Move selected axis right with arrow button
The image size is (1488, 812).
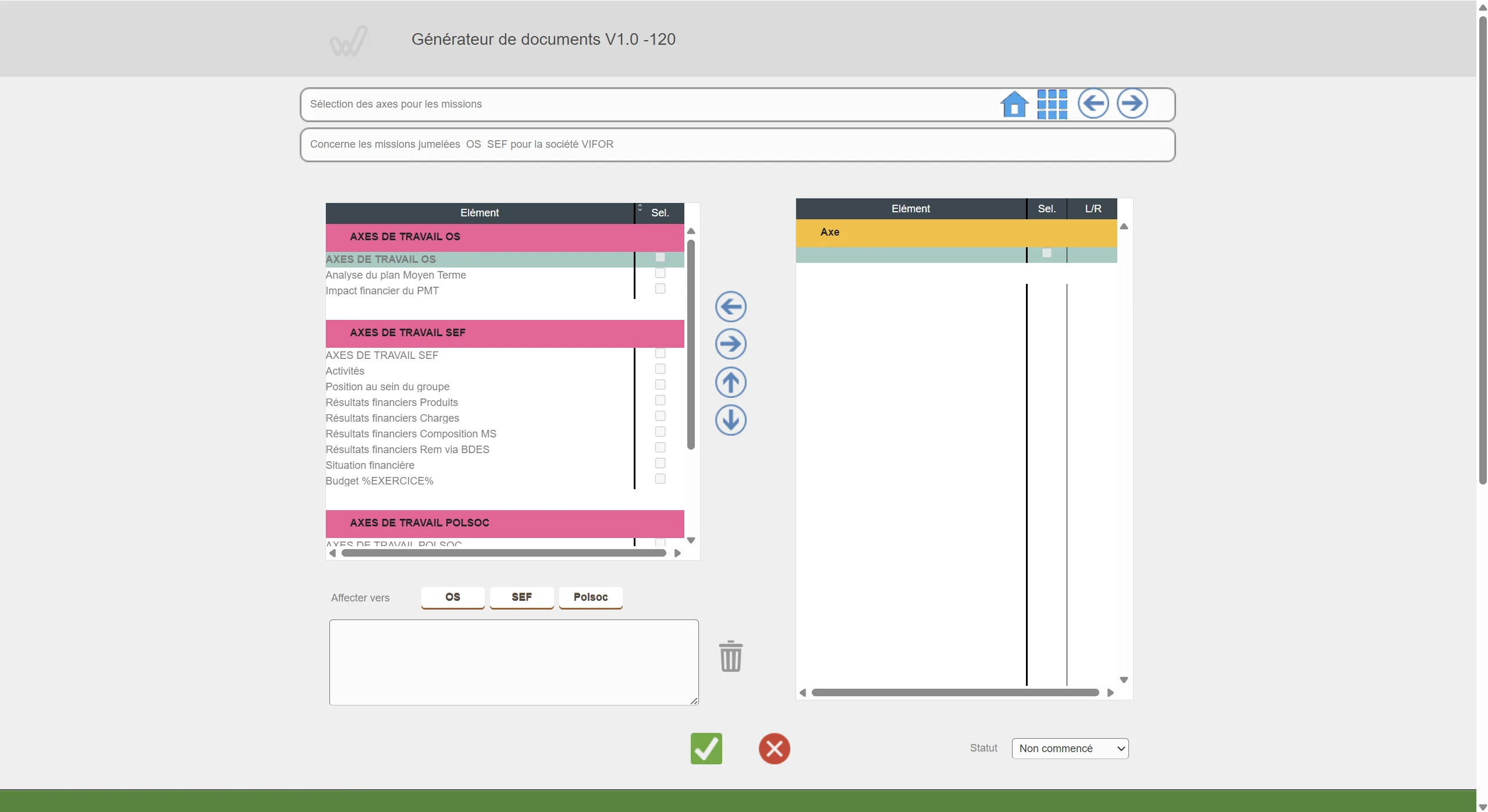tap(730, 344)
